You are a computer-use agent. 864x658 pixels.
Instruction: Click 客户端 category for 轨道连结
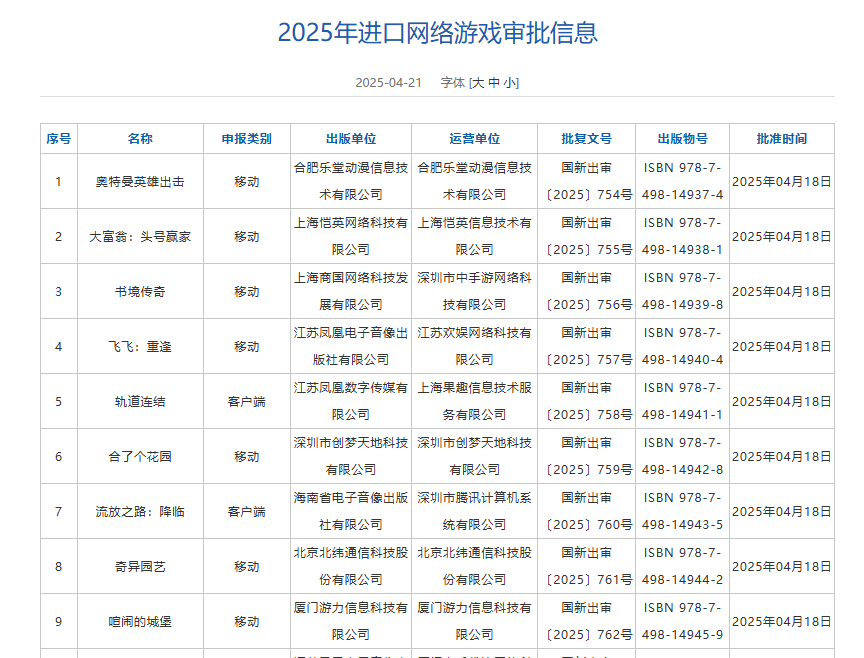point(247,402)
